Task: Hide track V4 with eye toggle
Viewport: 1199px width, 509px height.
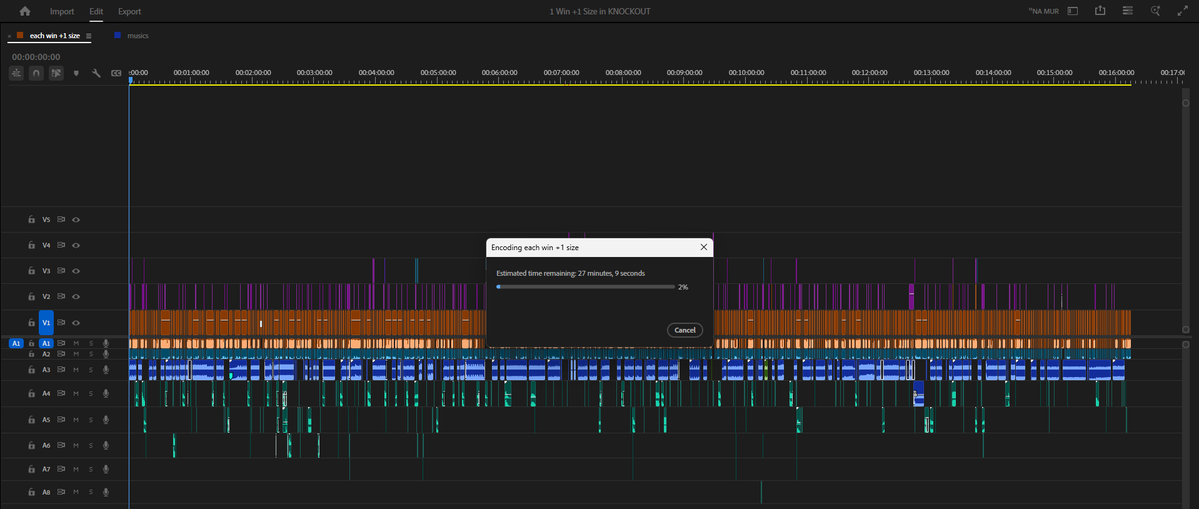Action: pyautogui.click(x=76, y=245)
